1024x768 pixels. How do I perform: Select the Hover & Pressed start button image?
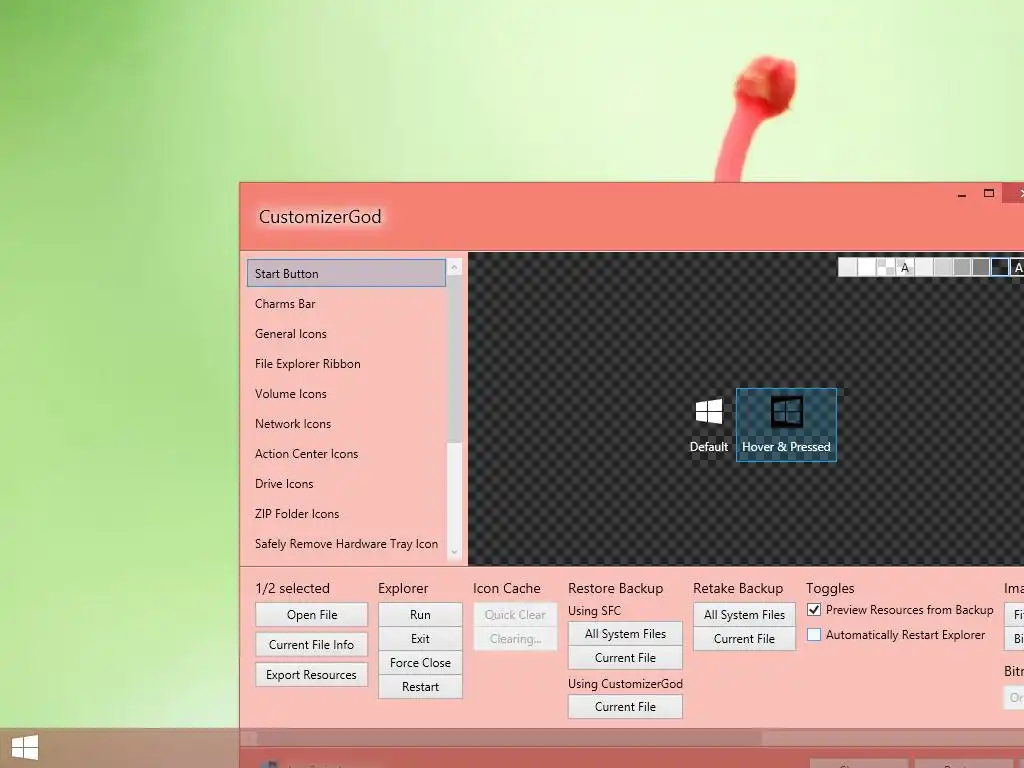pos(786,425)
